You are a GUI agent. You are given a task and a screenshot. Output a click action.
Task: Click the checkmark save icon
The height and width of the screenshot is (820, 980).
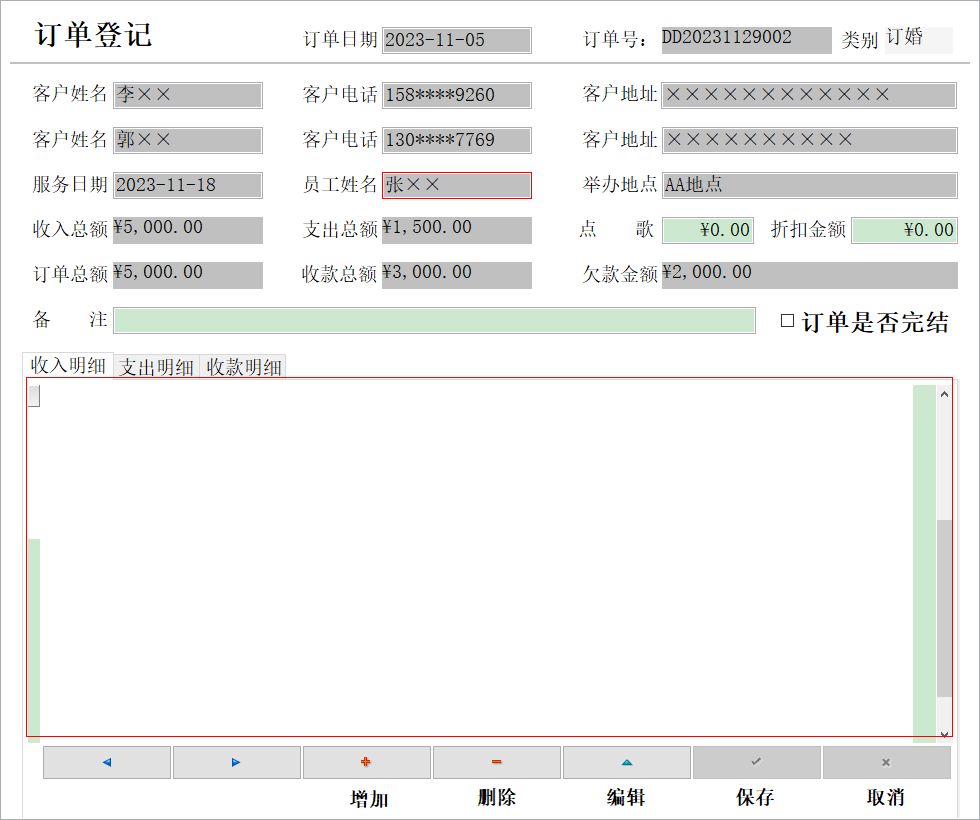tap(756, 762)
